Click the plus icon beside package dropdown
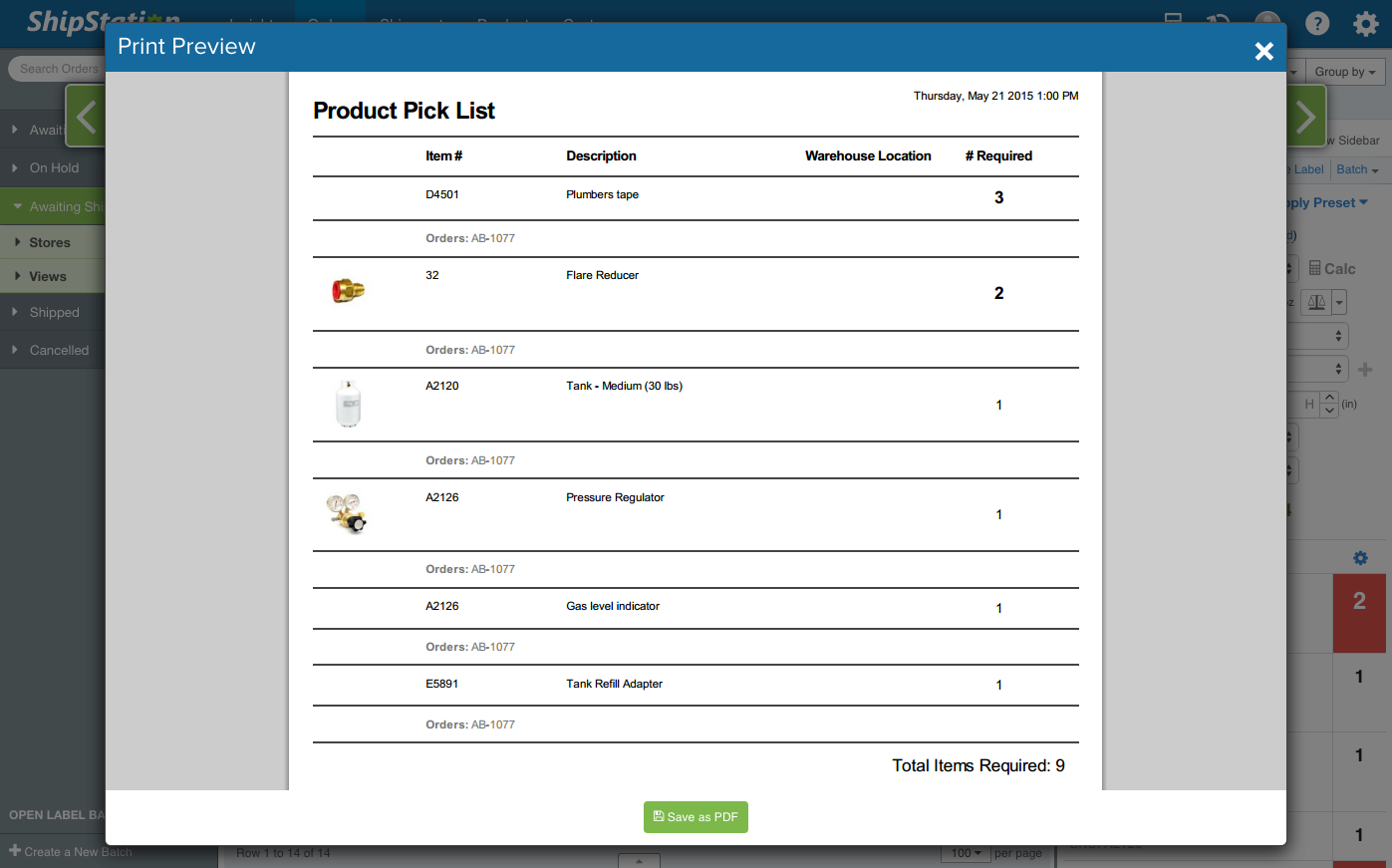Image resolution: width=1392 pixels, height=868 pixels. pos(1365,370)
